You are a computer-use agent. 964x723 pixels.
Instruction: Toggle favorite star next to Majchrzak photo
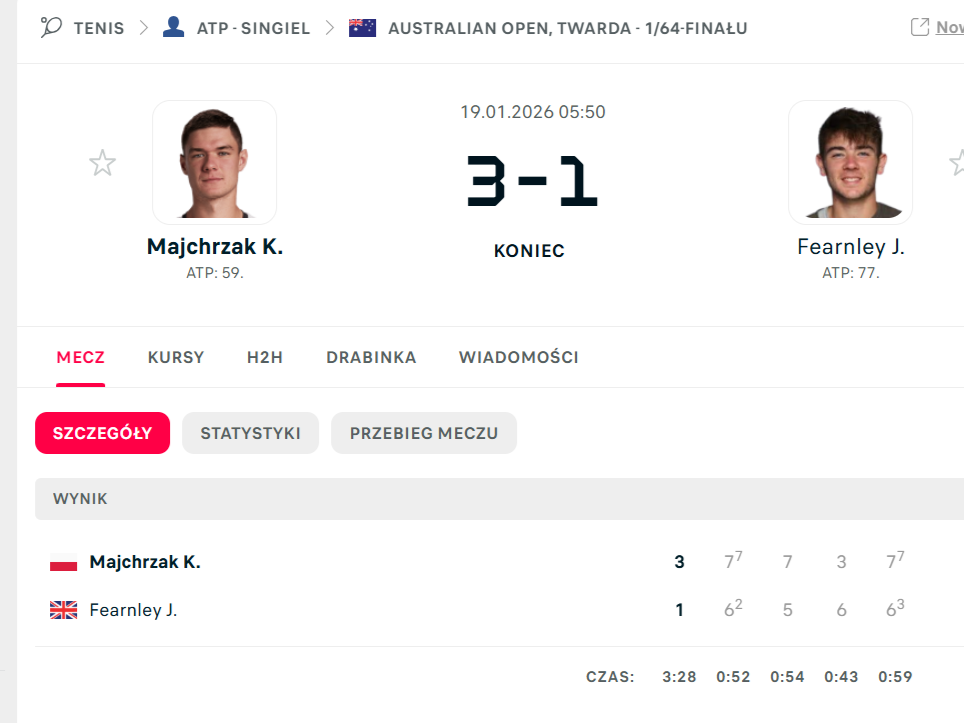click(x=102, y=162)
